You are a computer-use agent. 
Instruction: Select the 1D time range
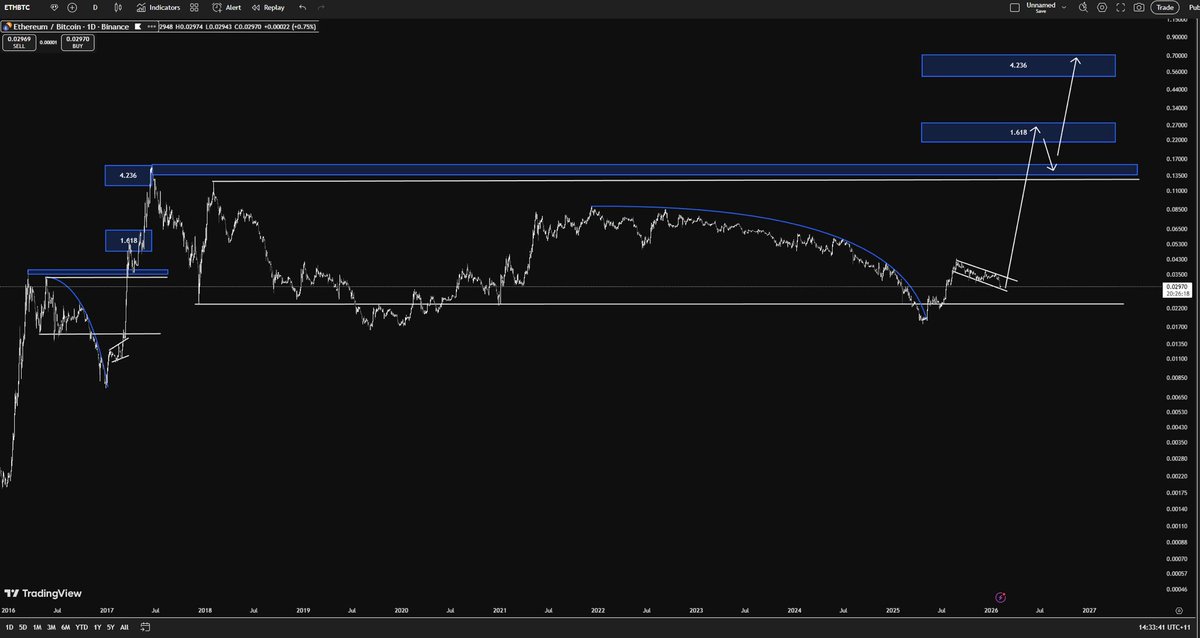8,628
